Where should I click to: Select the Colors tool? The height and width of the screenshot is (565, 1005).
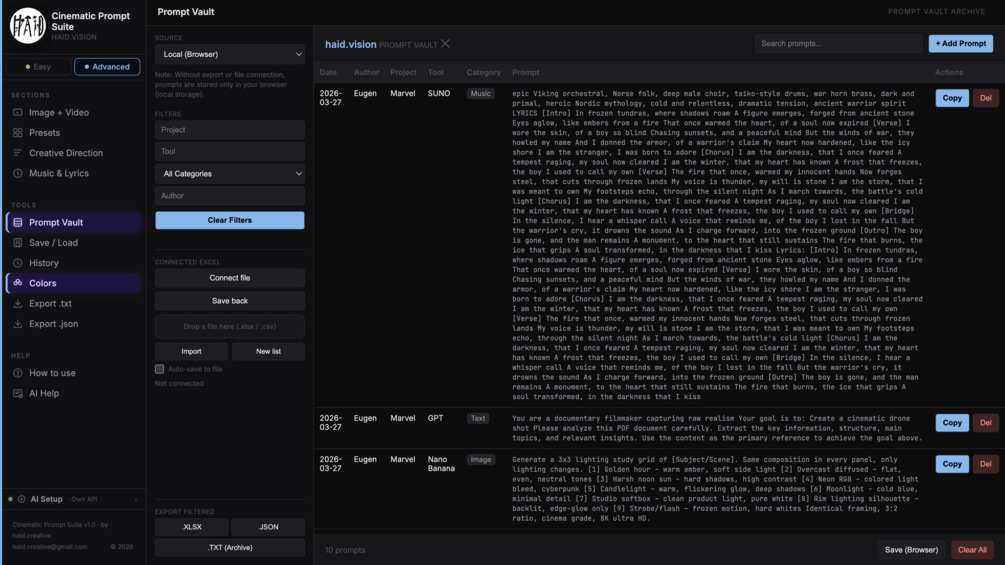point(74,282)
